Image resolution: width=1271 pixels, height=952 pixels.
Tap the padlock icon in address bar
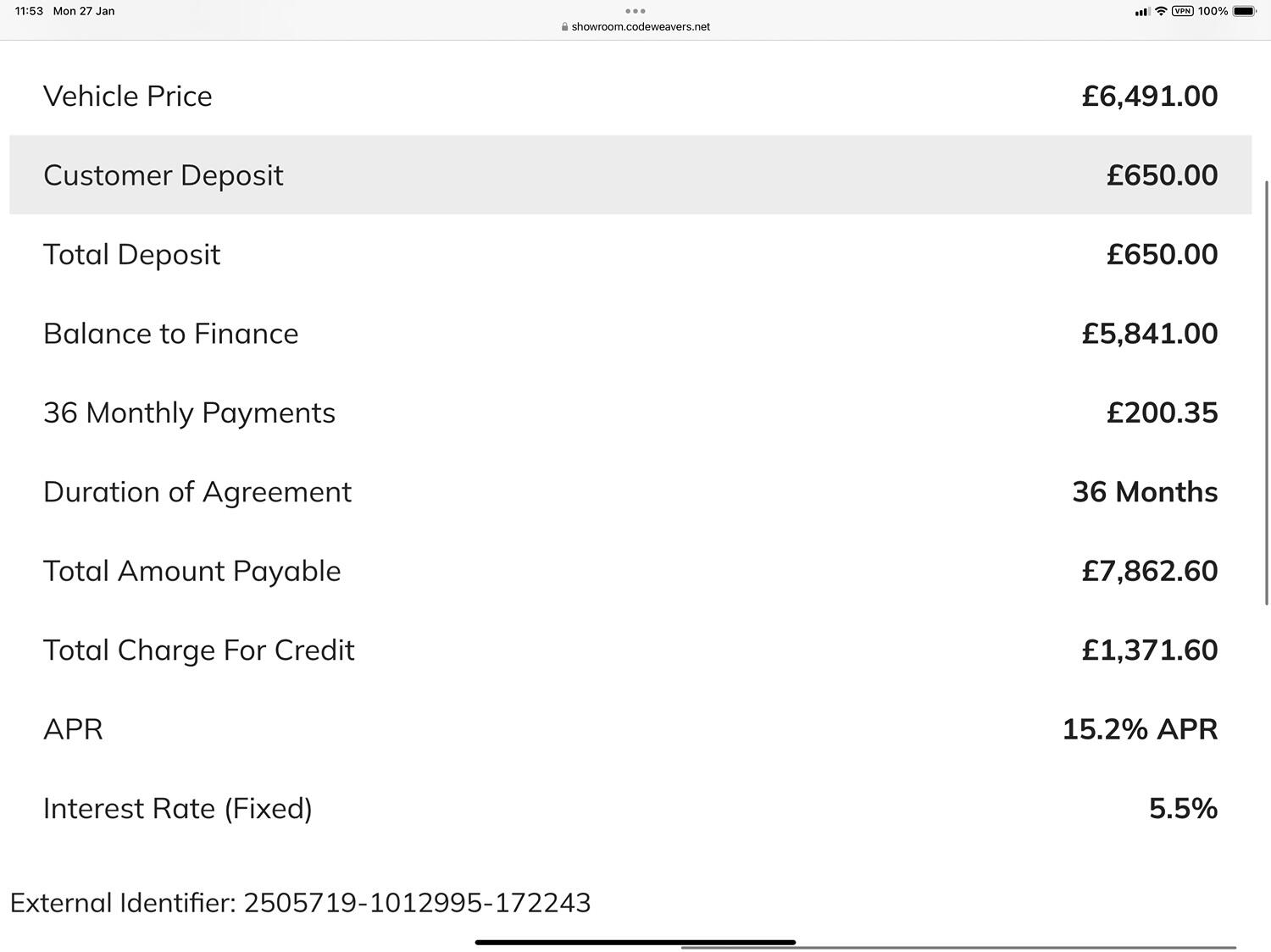[564, 26]
